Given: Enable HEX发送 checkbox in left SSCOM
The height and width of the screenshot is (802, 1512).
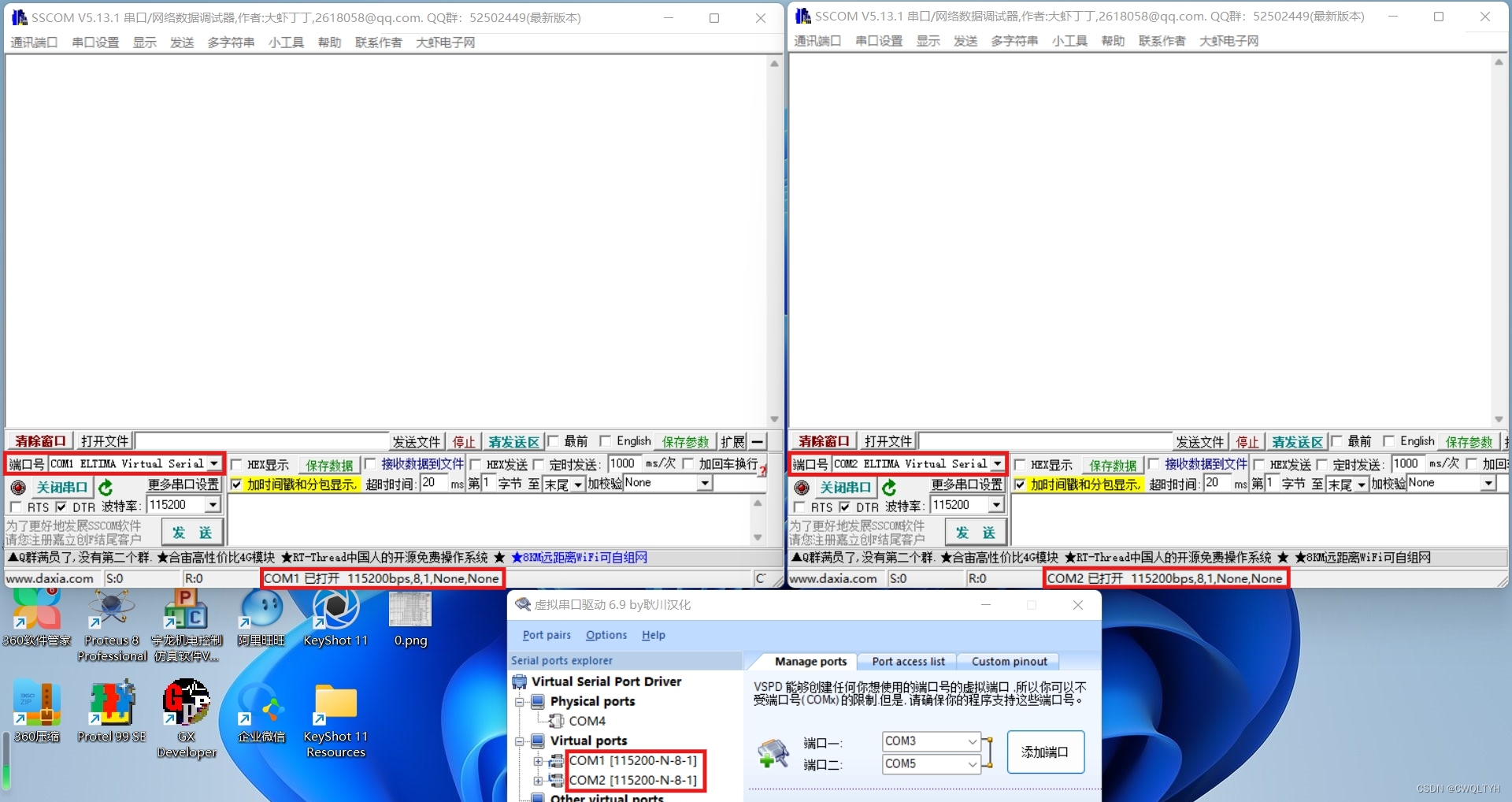Looking at the screenshot, I should point(475,465).
